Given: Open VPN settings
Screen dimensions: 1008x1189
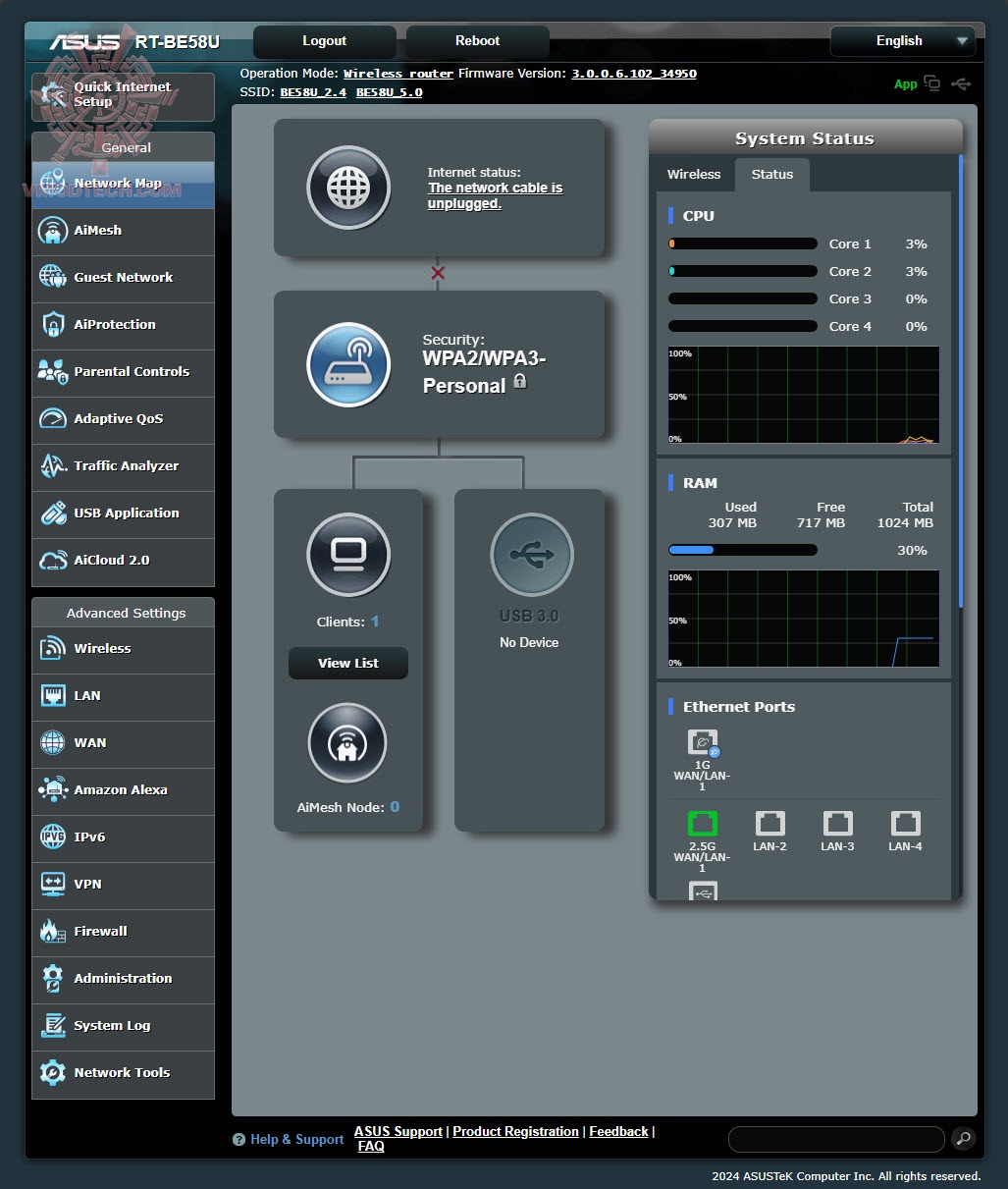Looking at the screenshot, I should [123, 885].
